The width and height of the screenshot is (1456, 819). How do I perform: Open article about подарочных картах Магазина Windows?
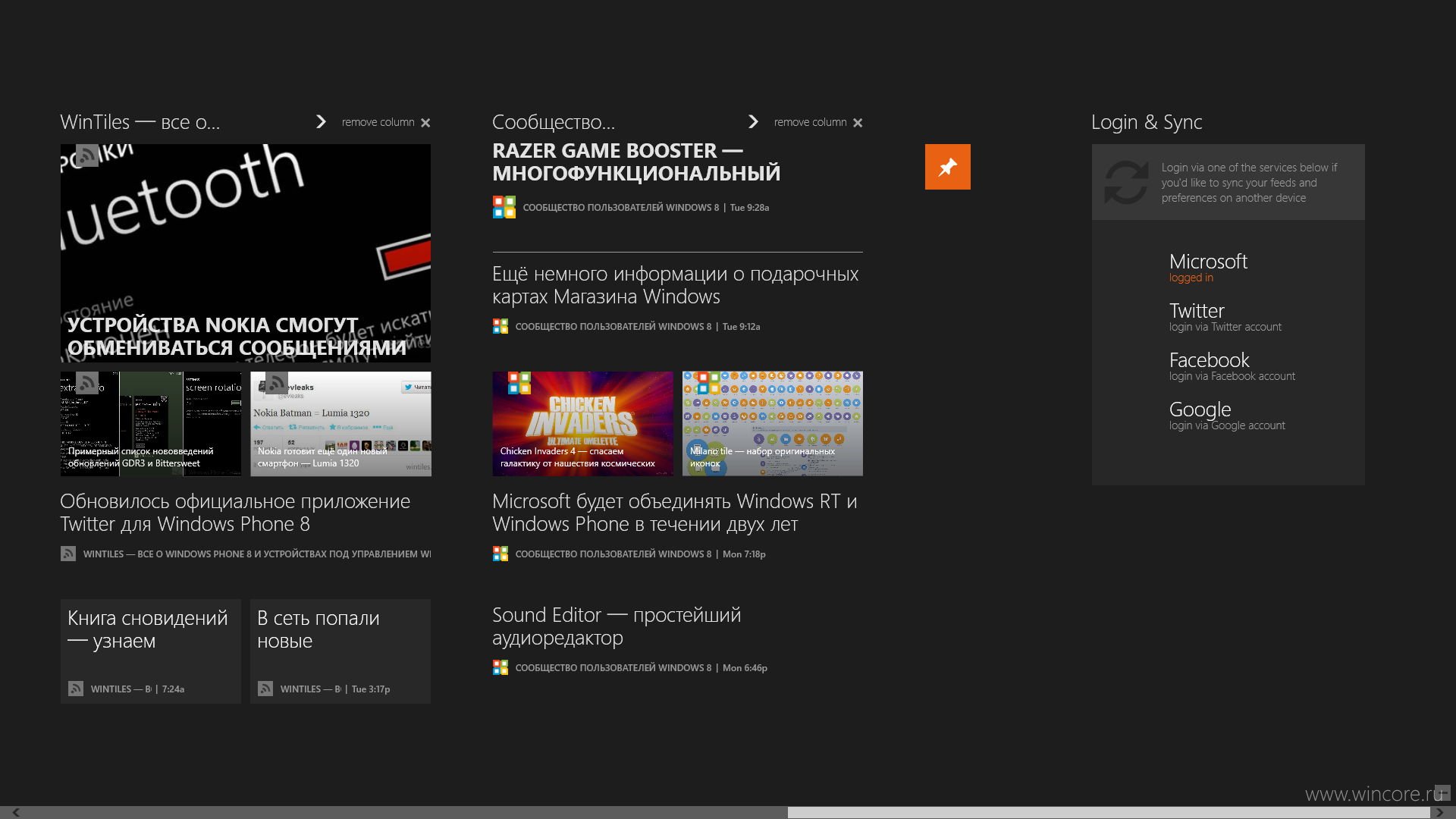[675, 285]
